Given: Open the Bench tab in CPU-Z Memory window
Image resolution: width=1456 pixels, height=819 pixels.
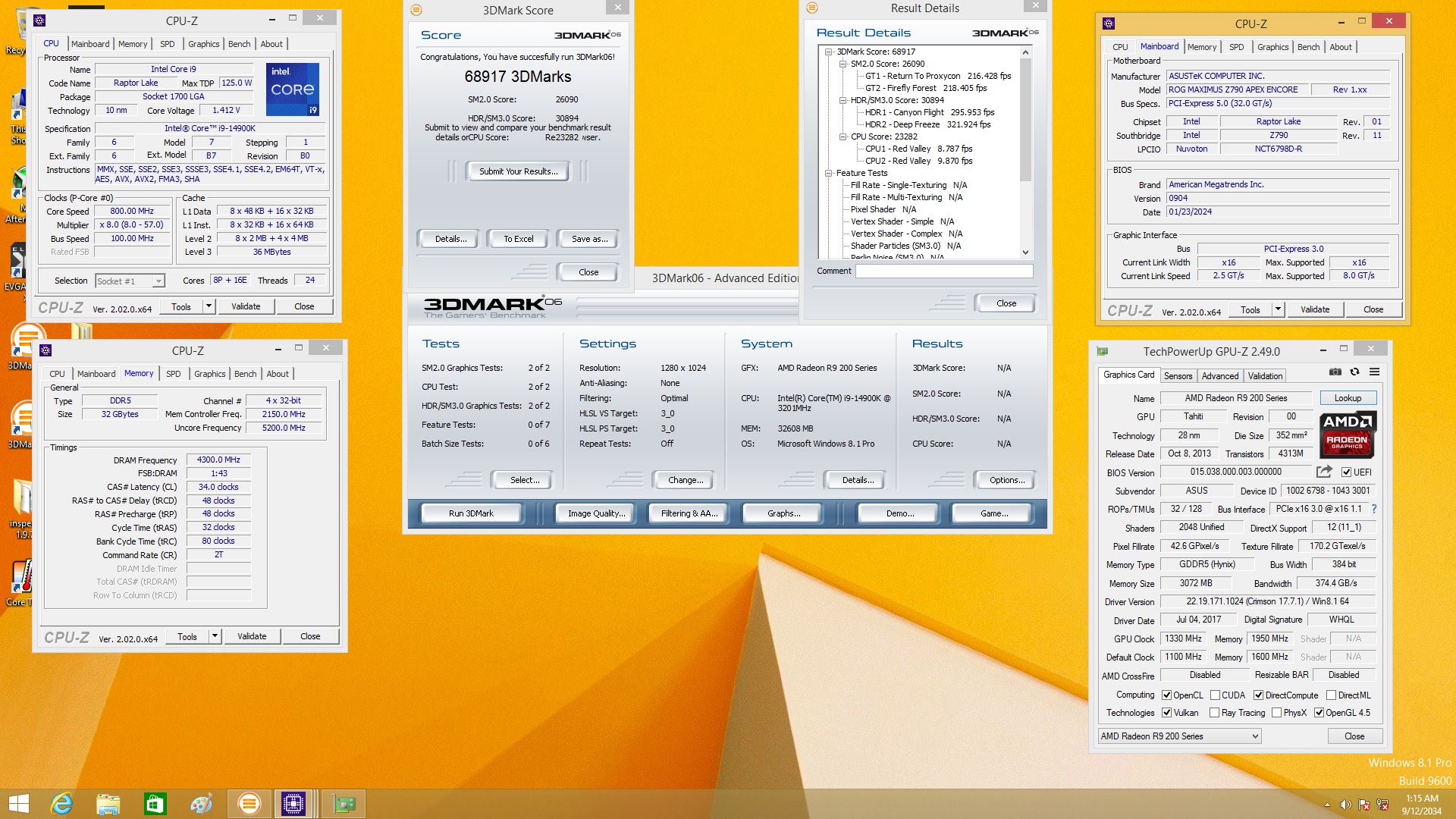Looking at the screenshot, I should click(245, 374).
